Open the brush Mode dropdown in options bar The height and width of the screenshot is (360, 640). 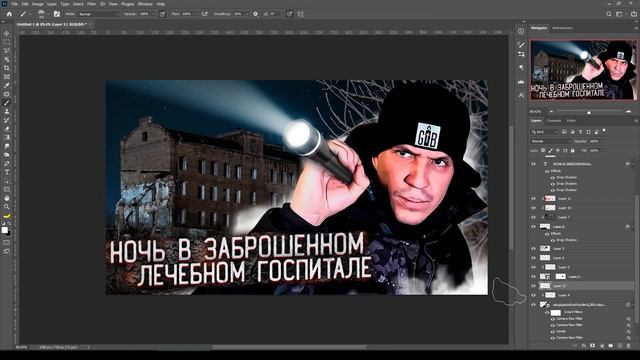click(98, 14)
